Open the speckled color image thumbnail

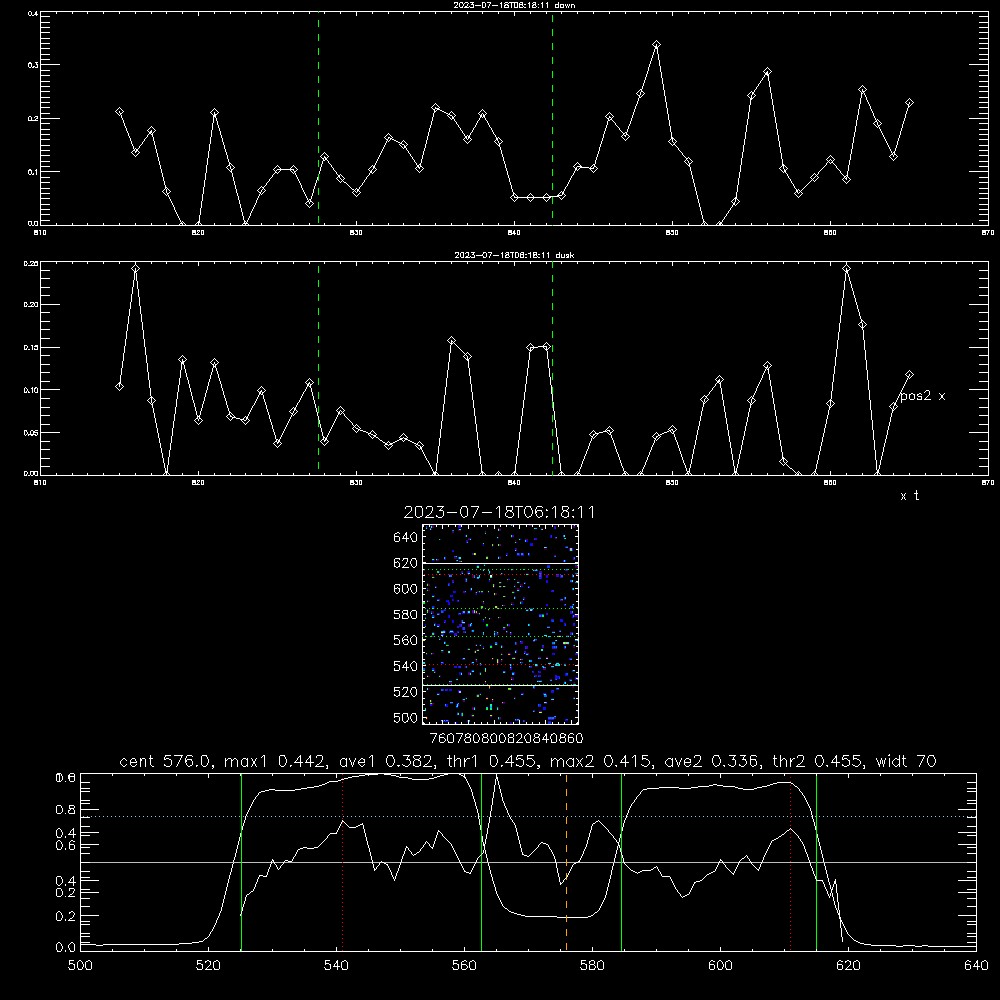point(501,624)
